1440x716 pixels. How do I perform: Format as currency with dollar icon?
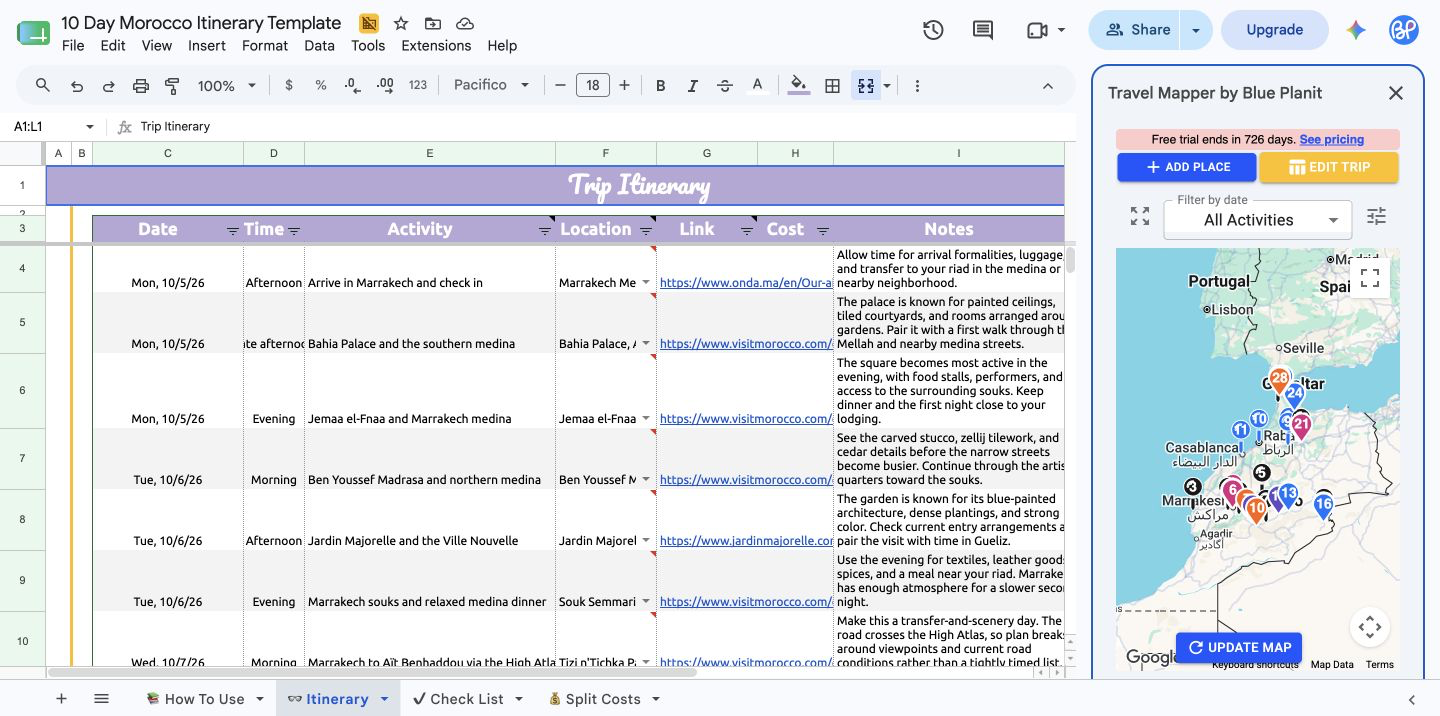tap(289, 86)
